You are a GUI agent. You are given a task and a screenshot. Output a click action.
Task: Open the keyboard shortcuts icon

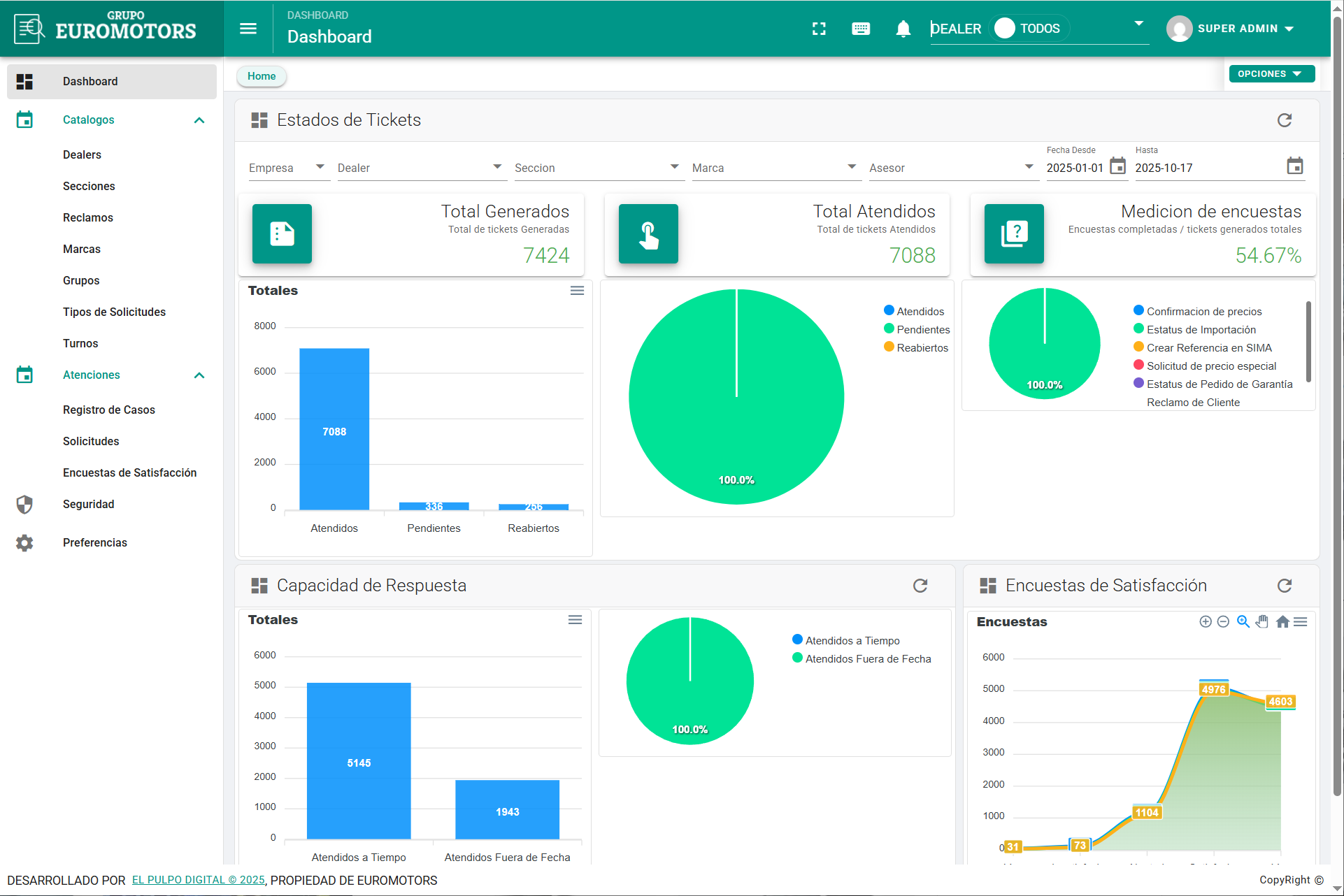coord(861,29)
